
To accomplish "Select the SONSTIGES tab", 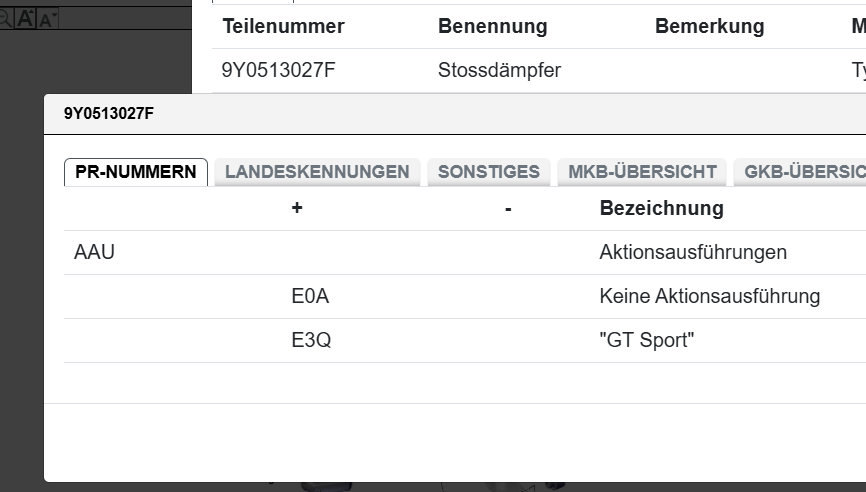I will (488, 172).
